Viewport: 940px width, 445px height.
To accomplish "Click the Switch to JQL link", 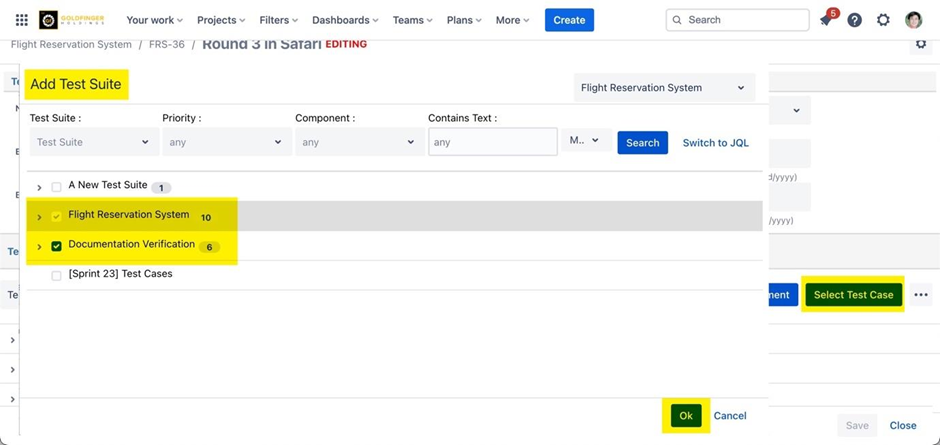I will coord(715,143).
